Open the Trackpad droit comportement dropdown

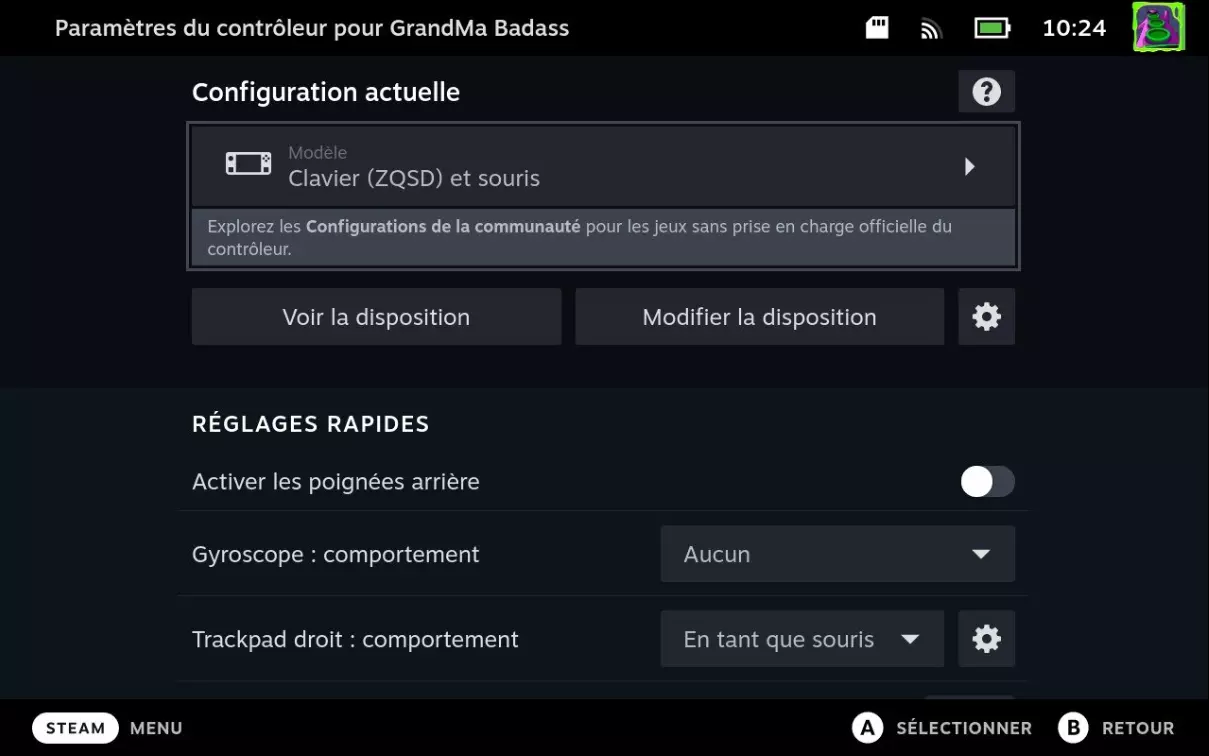(801, 639)
